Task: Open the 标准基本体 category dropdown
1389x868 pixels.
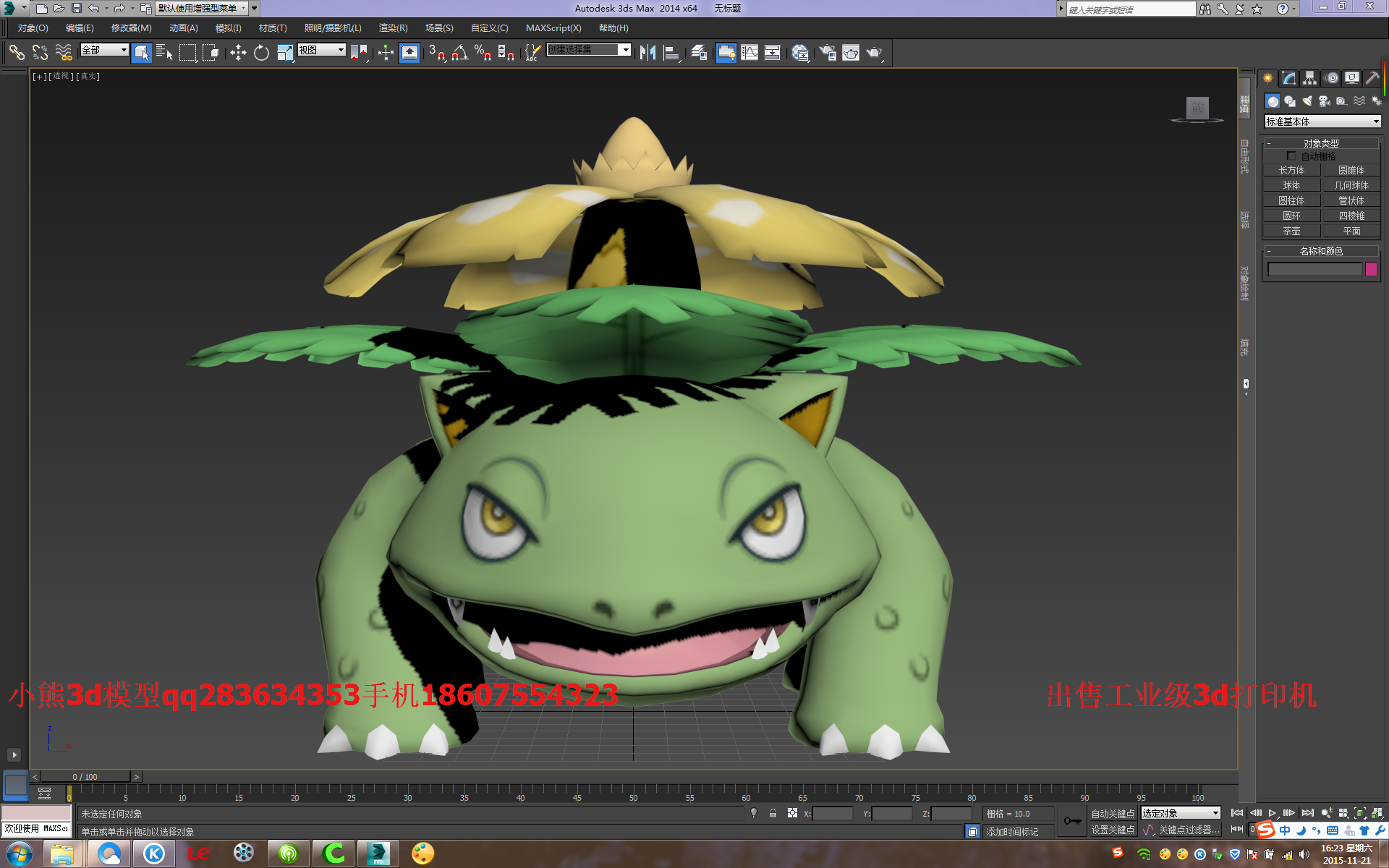Action: 1322,122
